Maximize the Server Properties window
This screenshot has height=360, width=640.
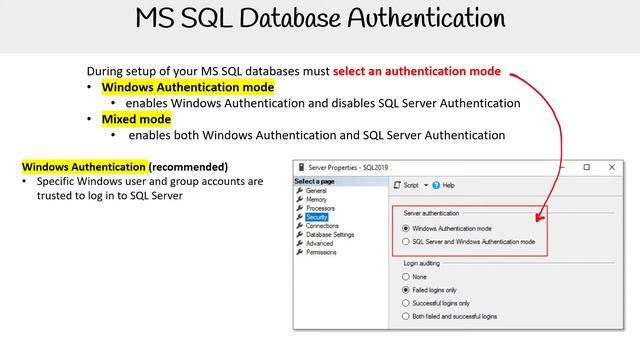click(587, 167)
